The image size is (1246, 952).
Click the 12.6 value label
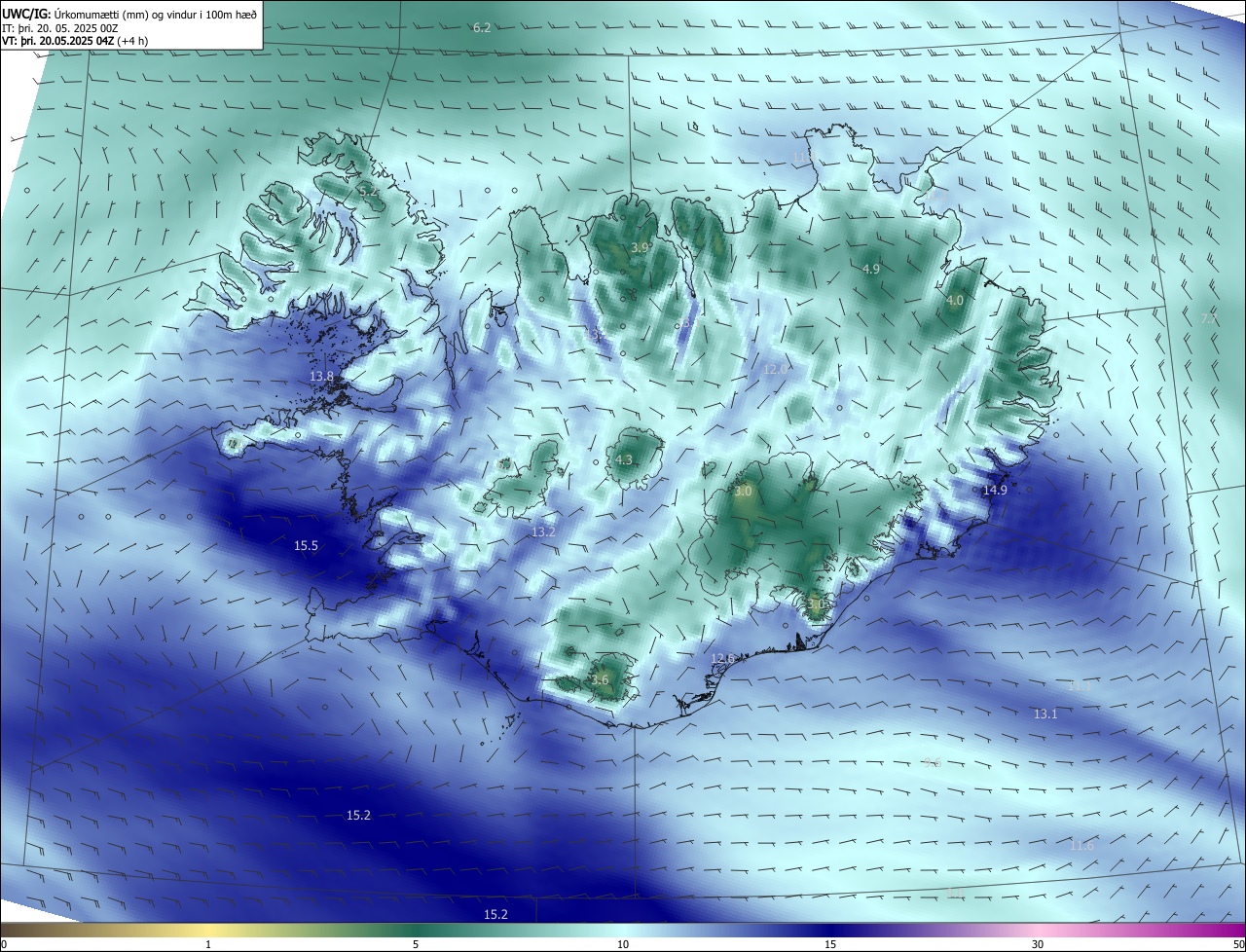point(722,659)
